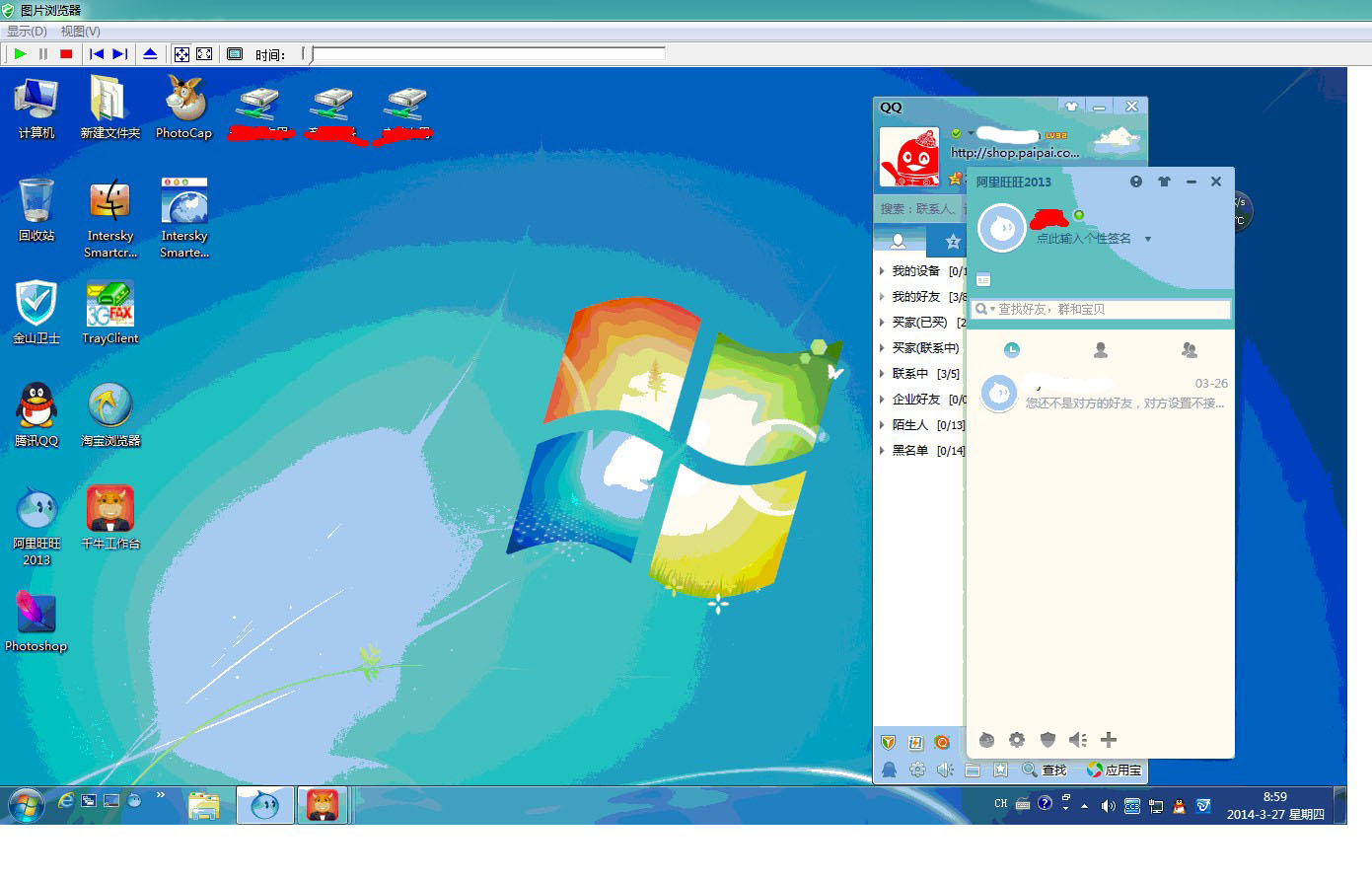Switch to the QQ Zone star tab
Viewport: 1372px width, 880px height.
tap(952, 241)
